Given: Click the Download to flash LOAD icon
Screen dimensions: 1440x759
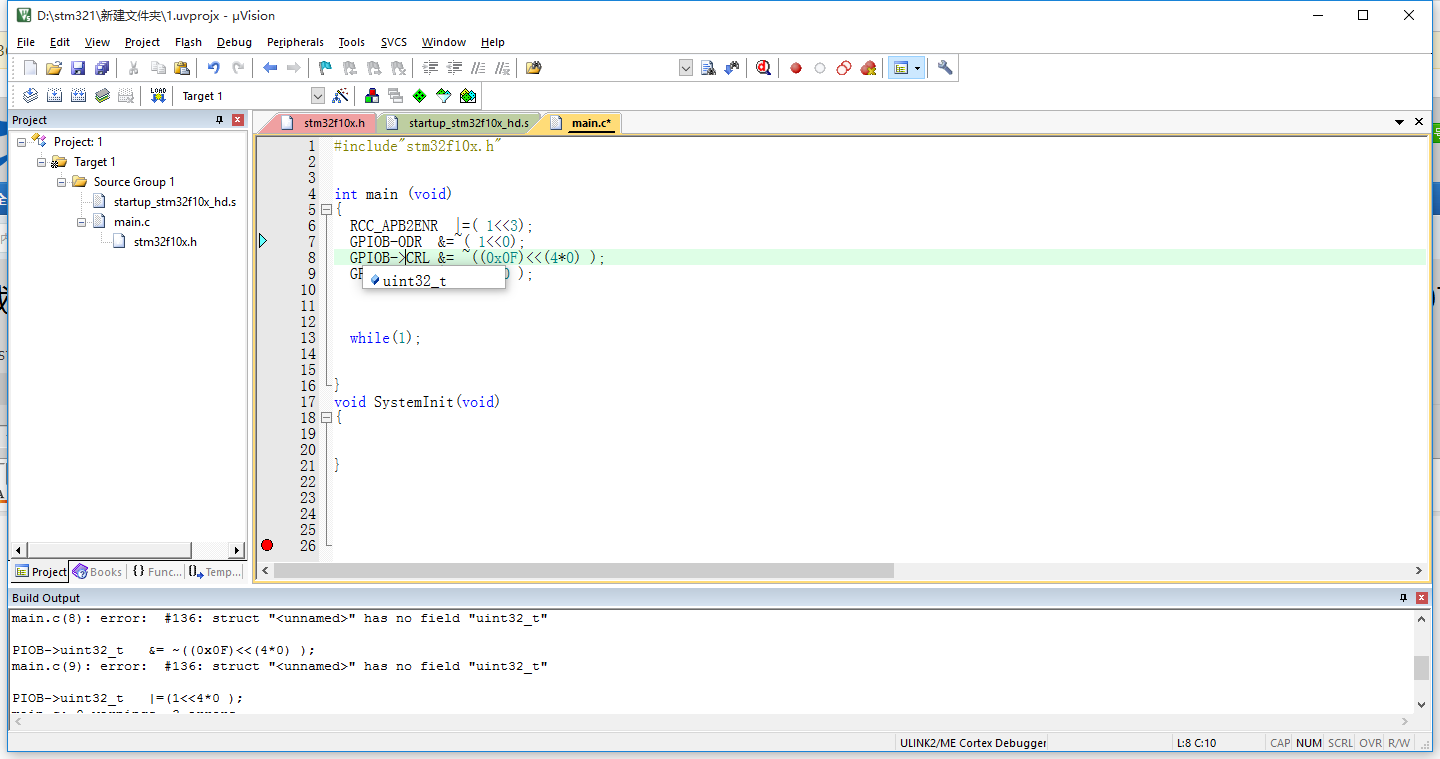Looking at the screenshot, I should coord(158,96).
